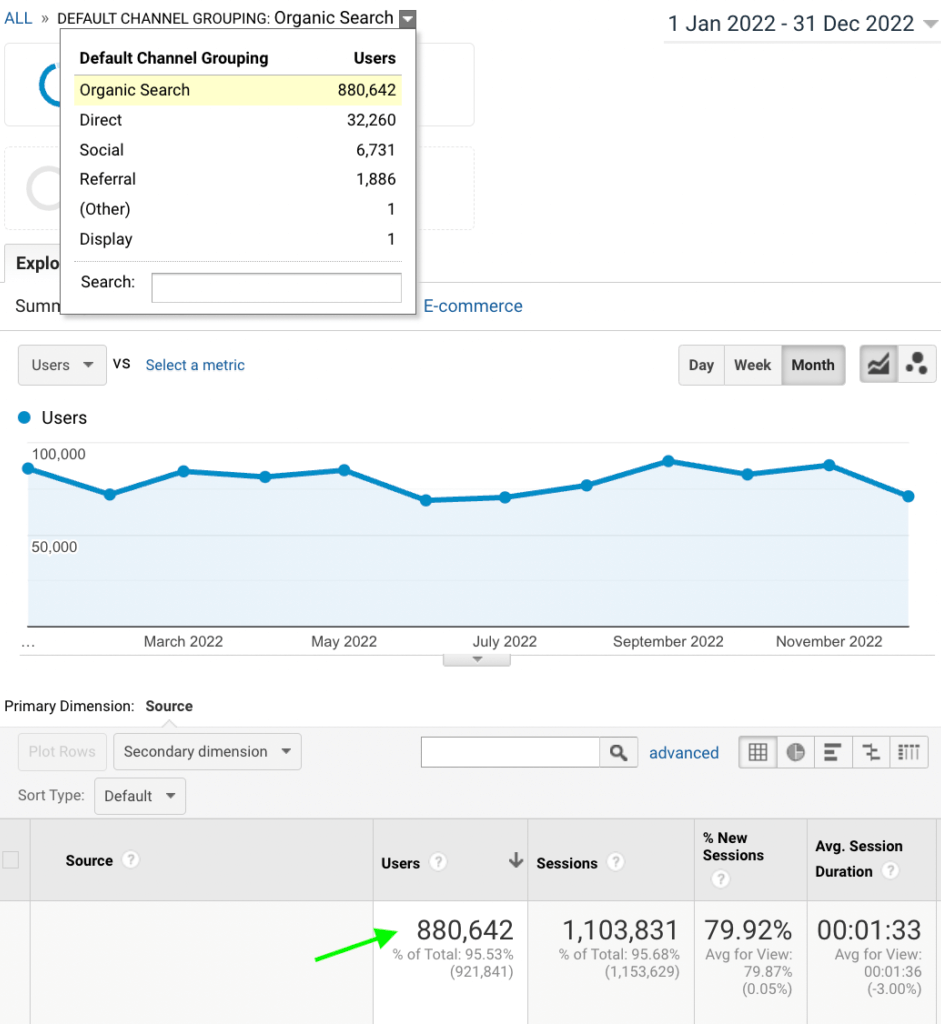Select the data table grid view icon
This screenshot has width=941, height=1024.
pos(758,753)
